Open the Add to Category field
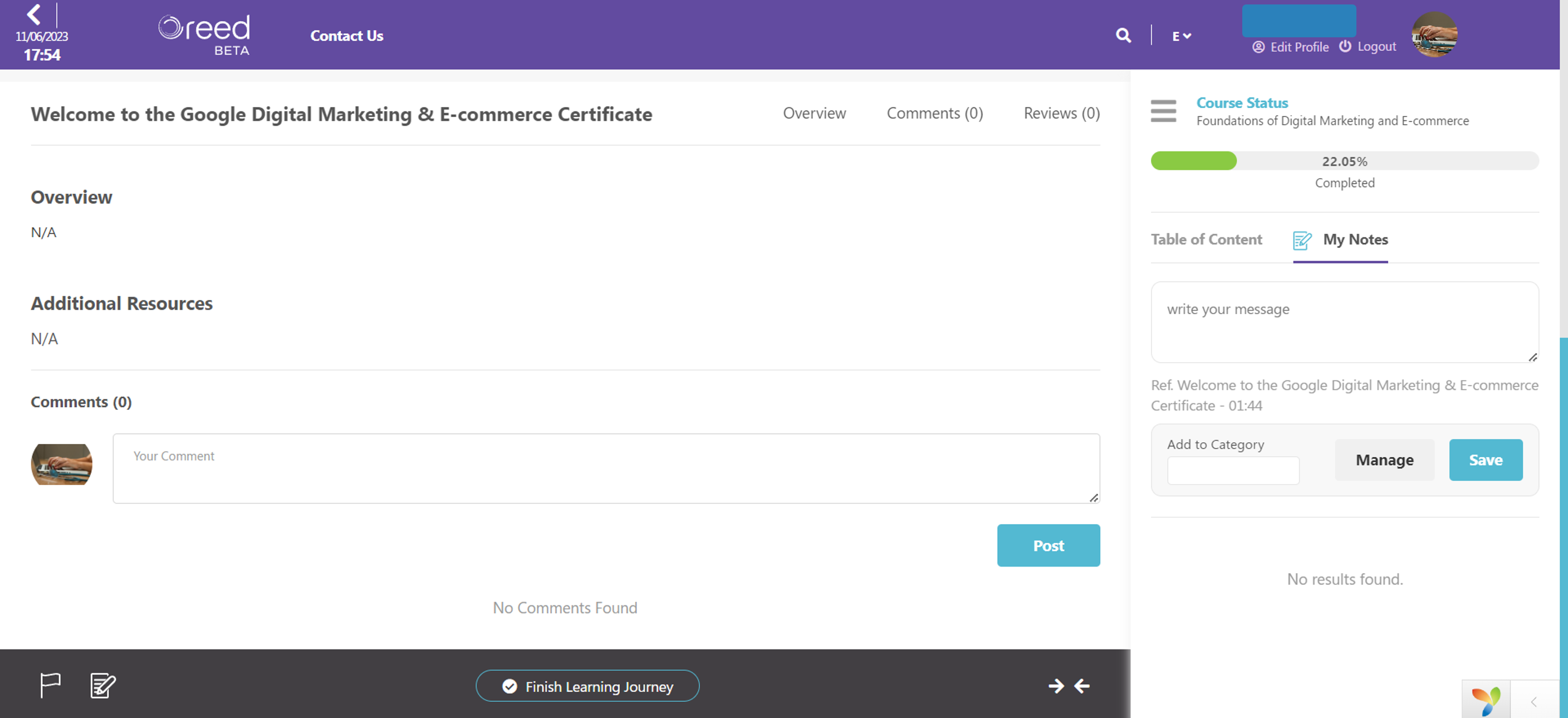The image size is (1568, 718). [x=1233, y=470]
